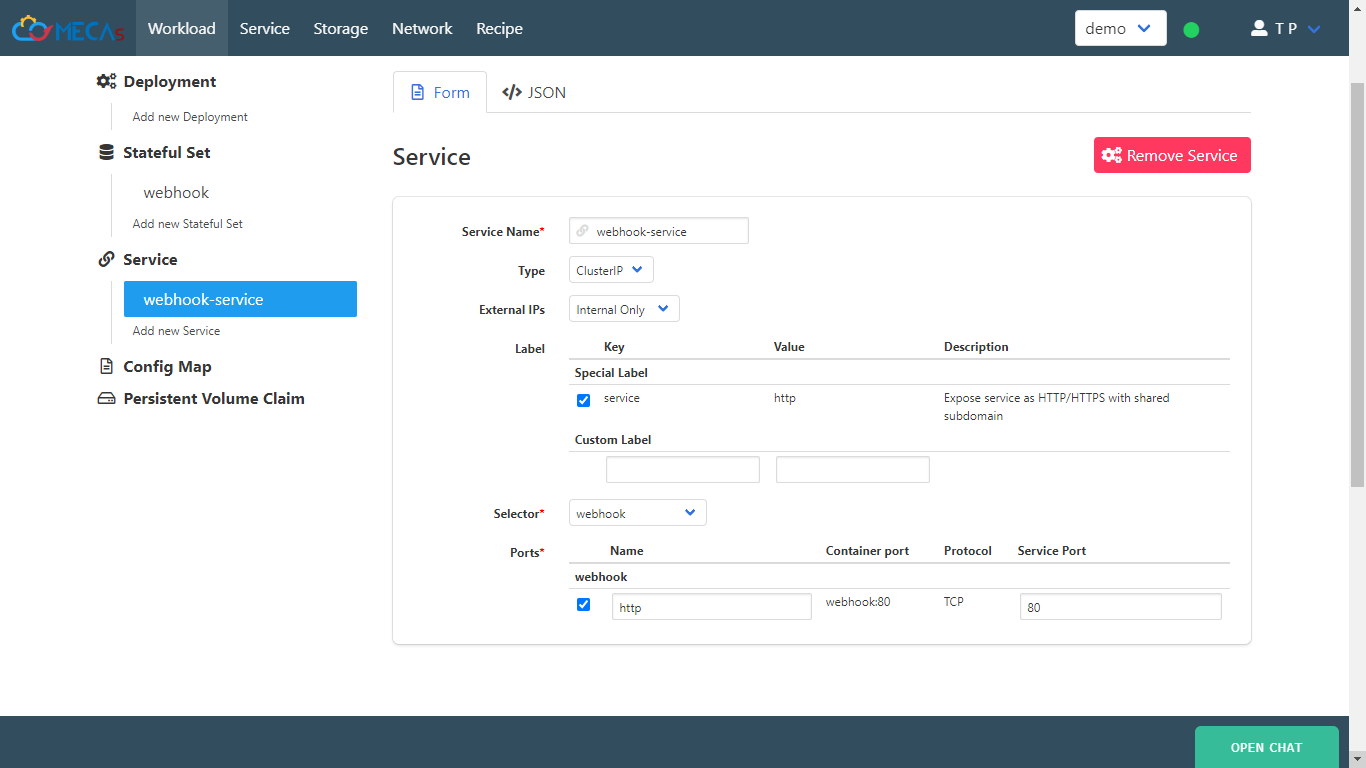
Task: Open the Stateful Set section heading
Action: [x=167, y=153]
